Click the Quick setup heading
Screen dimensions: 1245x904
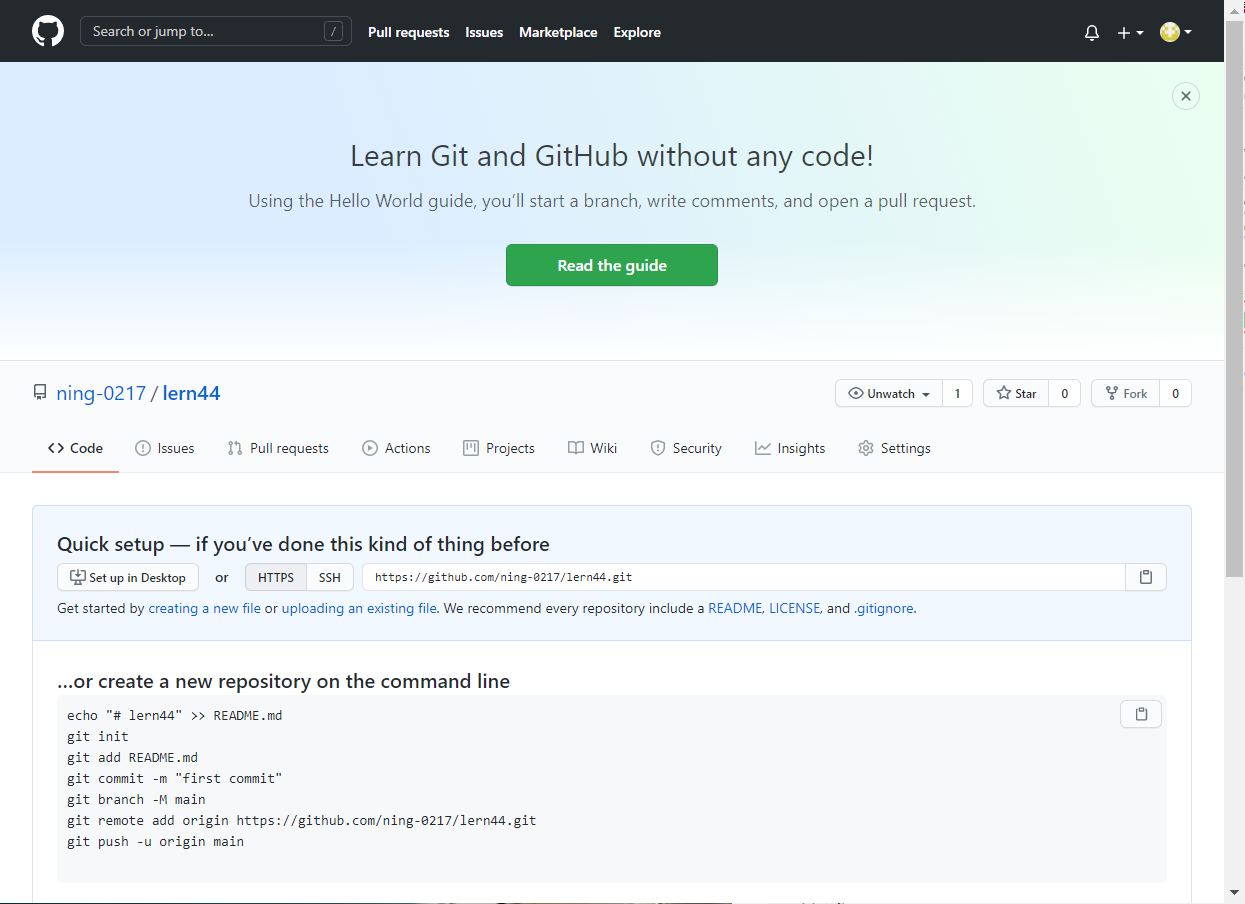tap(303, 545)
